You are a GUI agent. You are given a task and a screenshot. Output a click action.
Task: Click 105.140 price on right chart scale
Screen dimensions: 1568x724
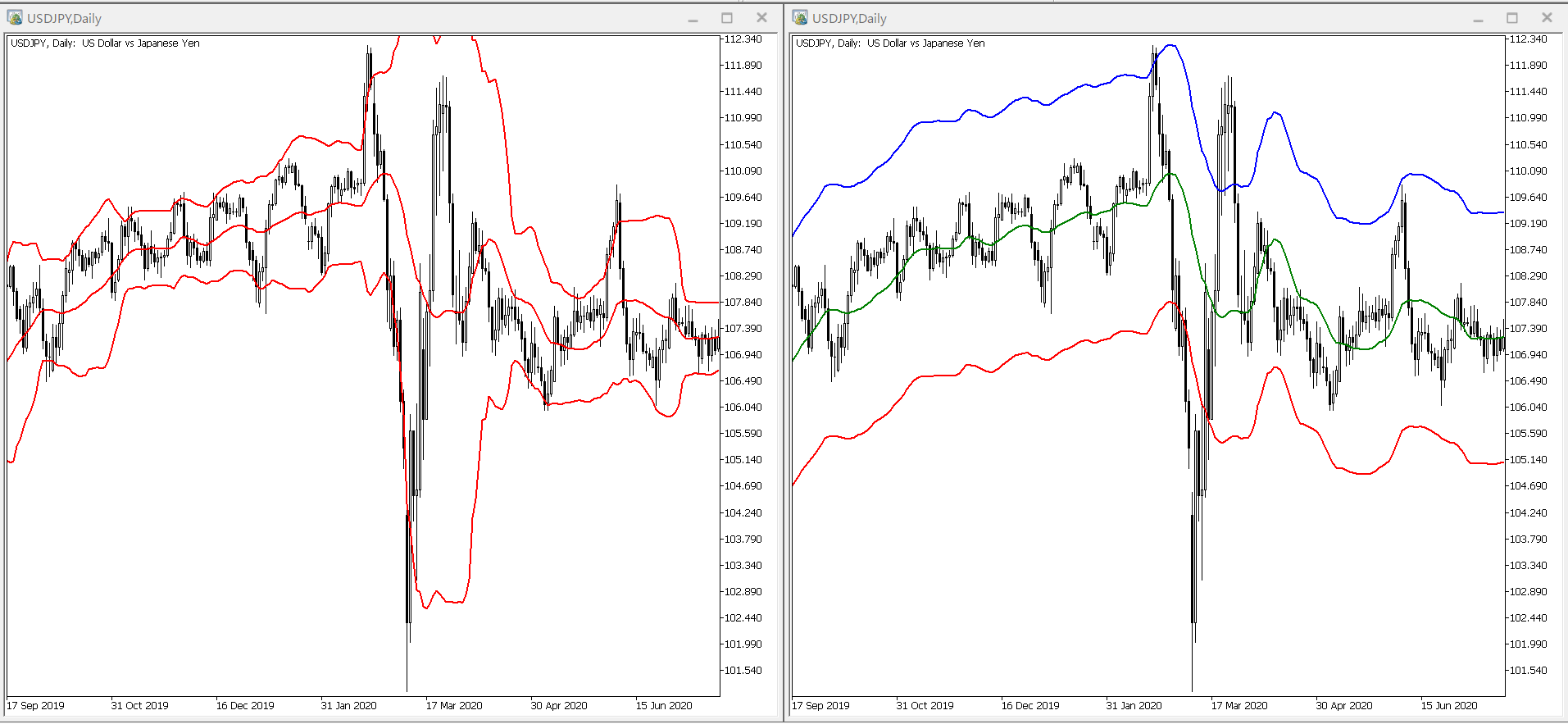coord(1529,459)
